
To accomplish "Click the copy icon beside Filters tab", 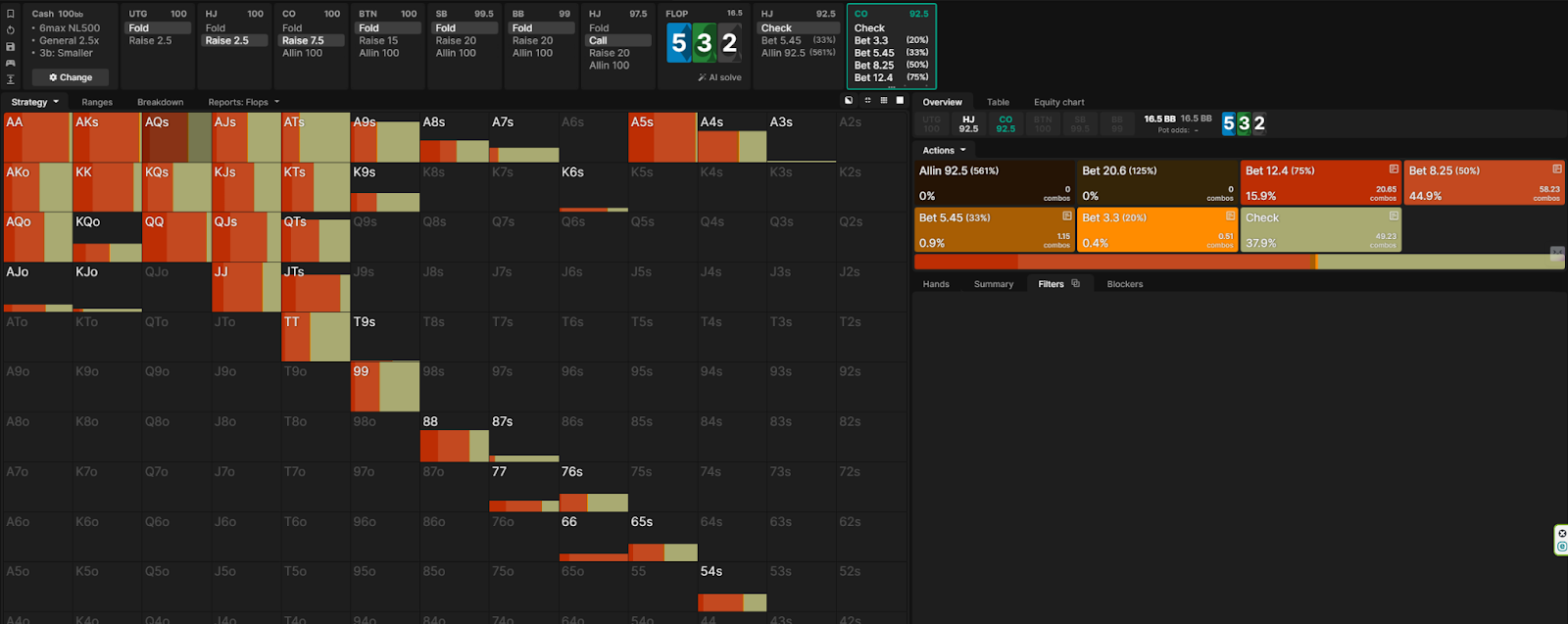I will [1075, 284].
